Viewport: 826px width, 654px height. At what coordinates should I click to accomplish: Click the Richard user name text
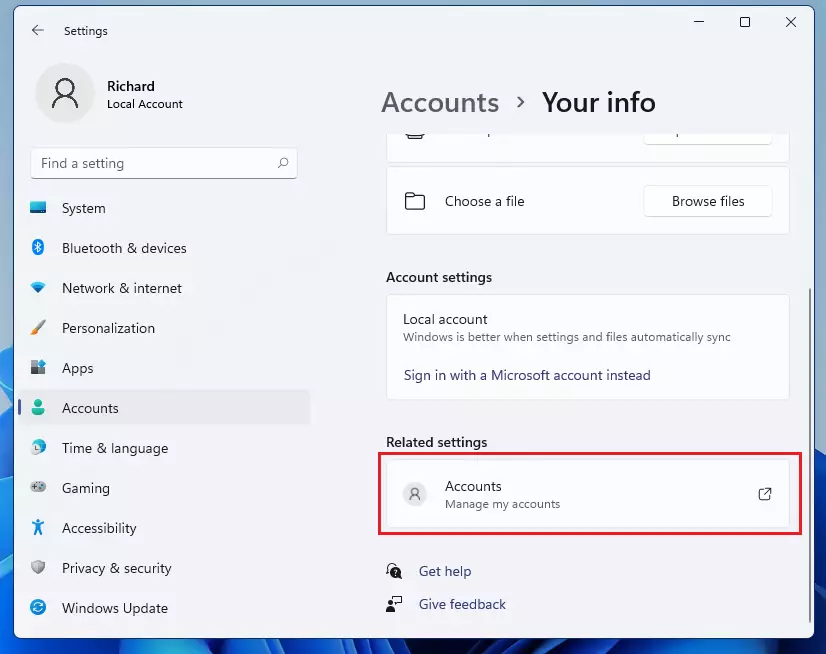[131, 86]
